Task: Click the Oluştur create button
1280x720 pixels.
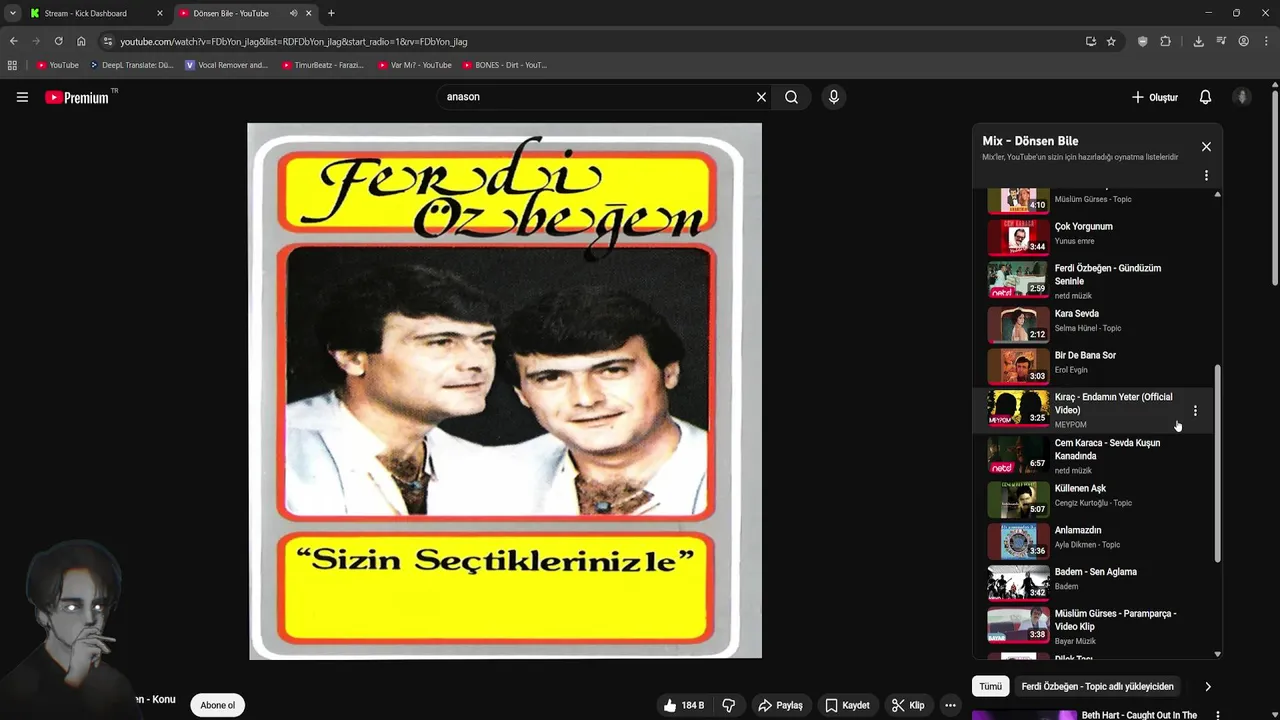Action: [x=1155, y=97]
